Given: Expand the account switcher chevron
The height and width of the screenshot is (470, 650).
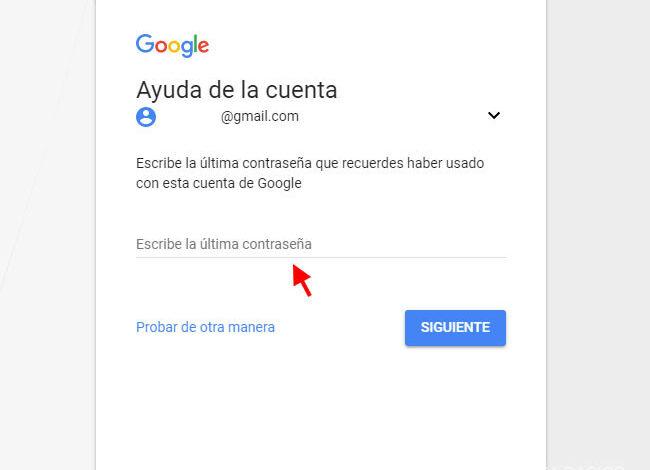Looking at the screenshot, I should point(494,115).
